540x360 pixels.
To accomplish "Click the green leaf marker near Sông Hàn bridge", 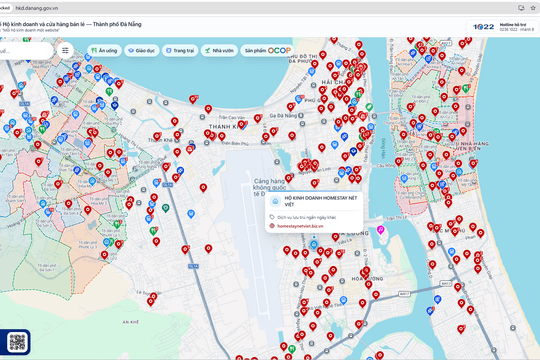I will [x=369, y=107].
